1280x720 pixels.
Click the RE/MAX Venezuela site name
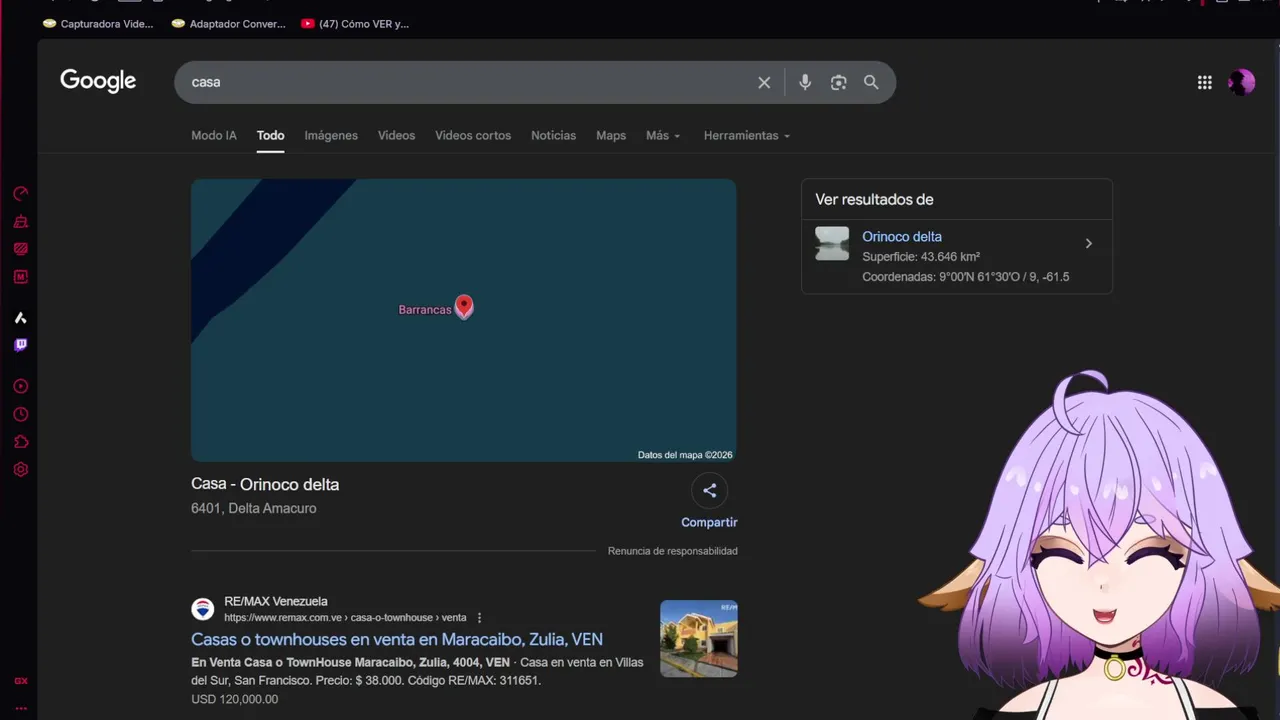(276, 602)
